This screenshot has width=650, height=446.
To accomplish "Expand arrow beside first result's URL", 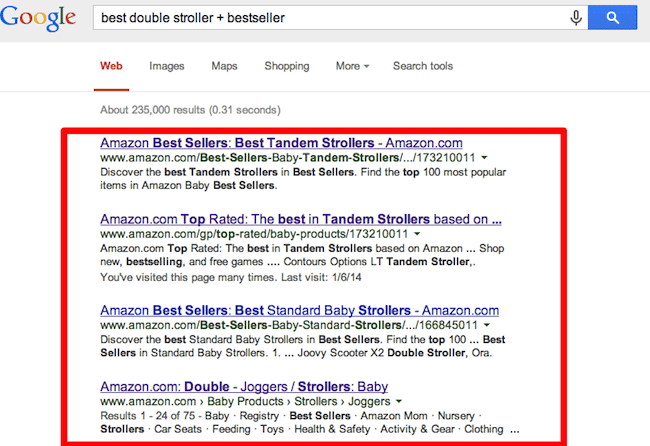I will click(485, 158).
